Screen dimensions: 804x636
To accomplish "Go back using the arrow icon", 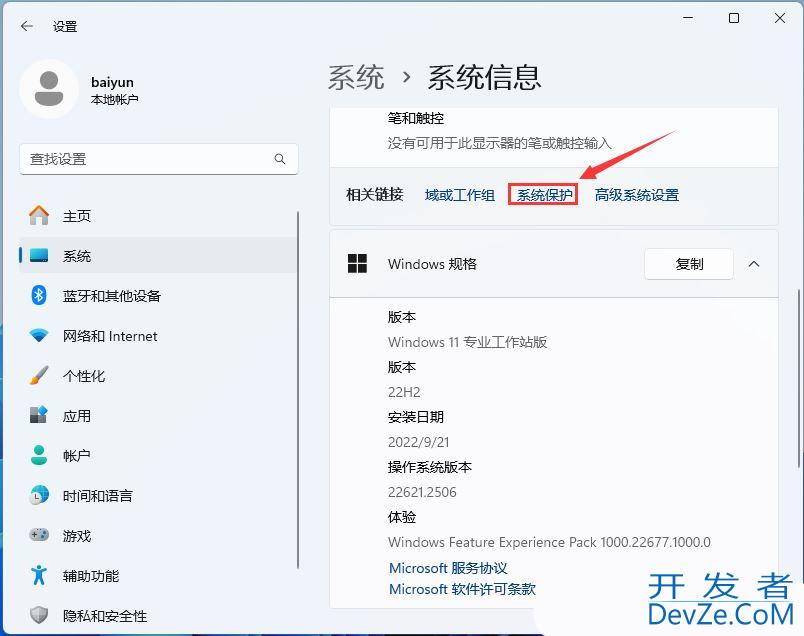I will click(27, 26).
